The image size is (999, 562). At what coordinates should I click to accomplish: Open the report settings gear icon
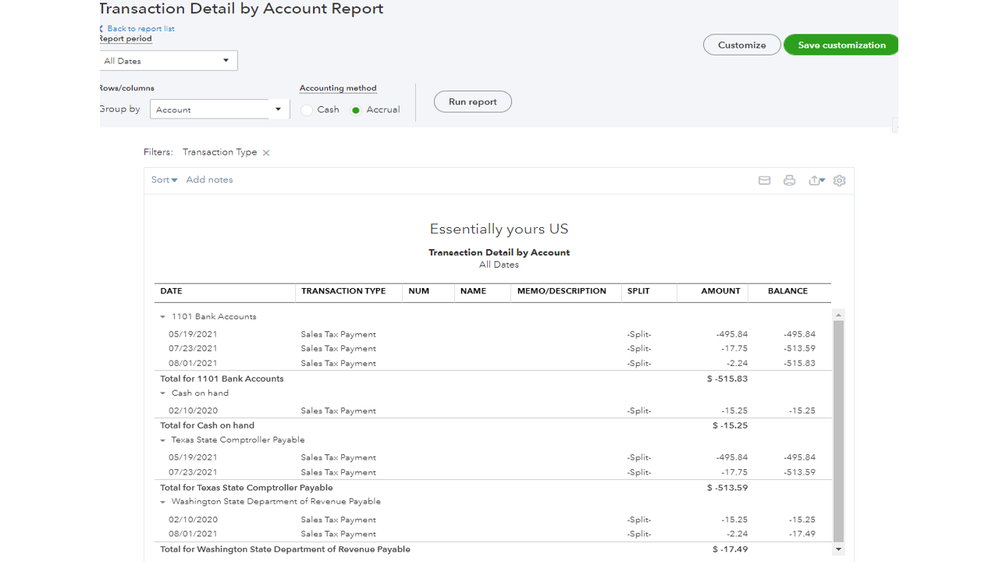click(839, 181)
